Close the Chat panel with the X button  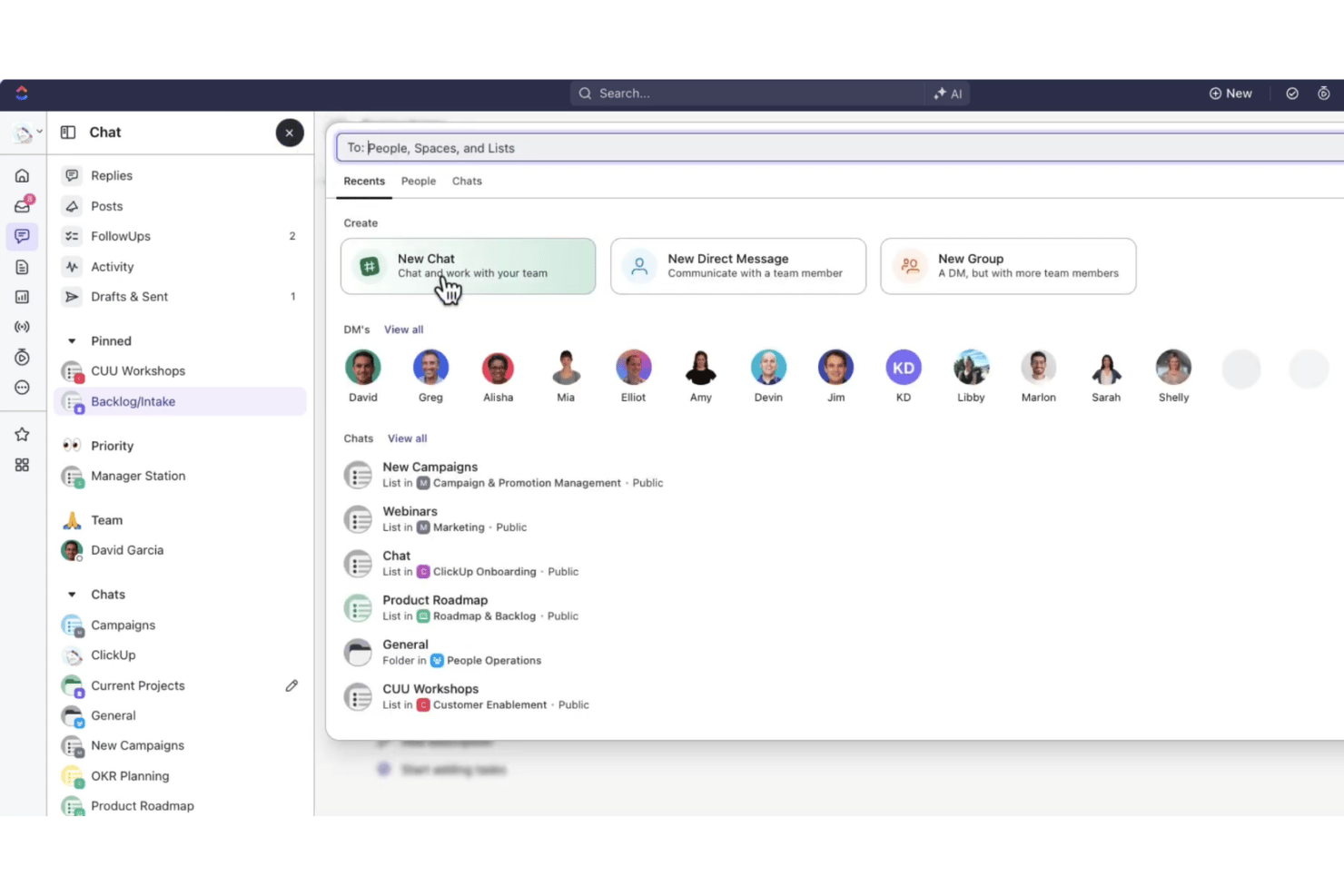point(290,133)
